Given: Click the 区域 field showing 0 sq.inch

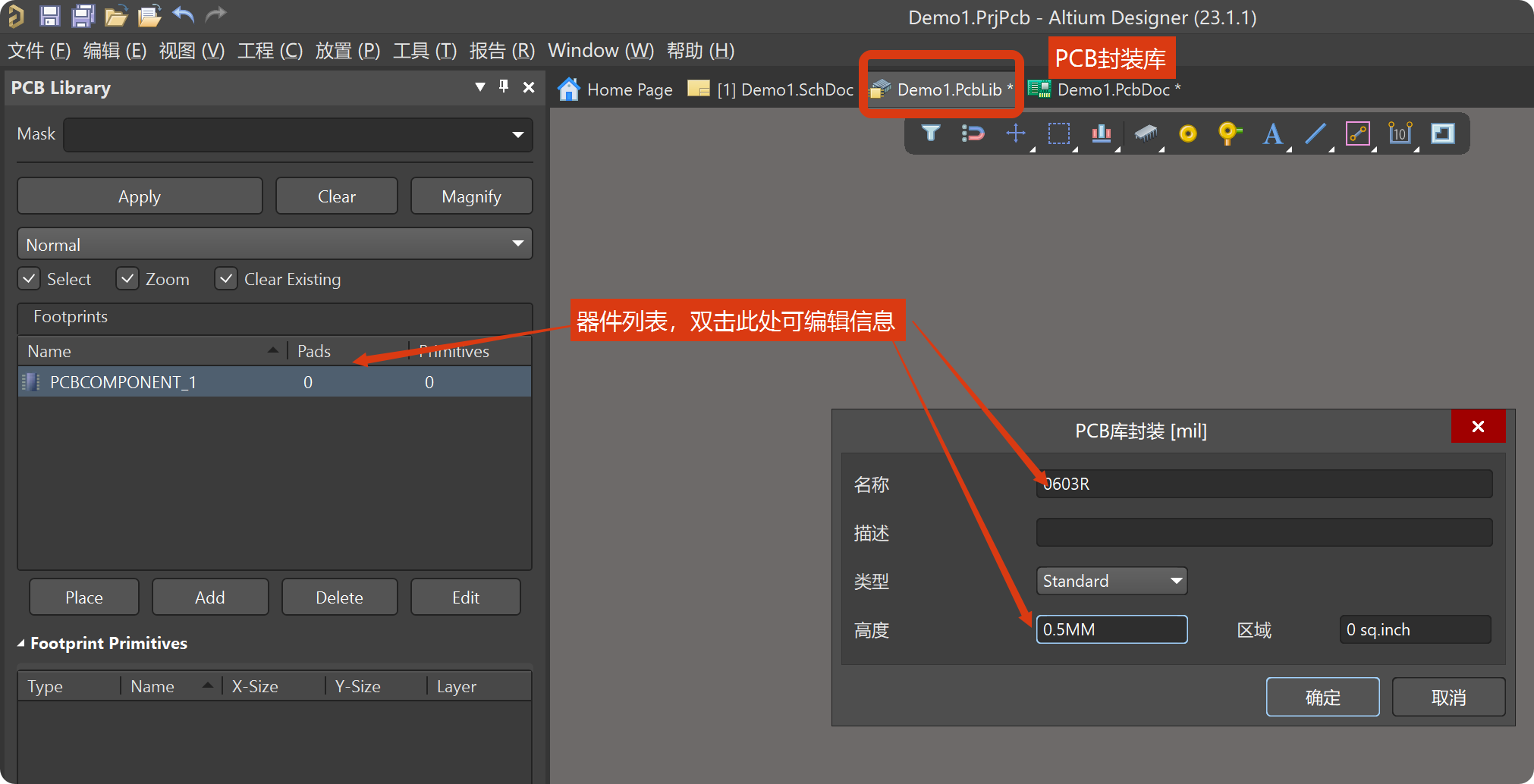Looking at the screenshot, I should pos(1415,629).
